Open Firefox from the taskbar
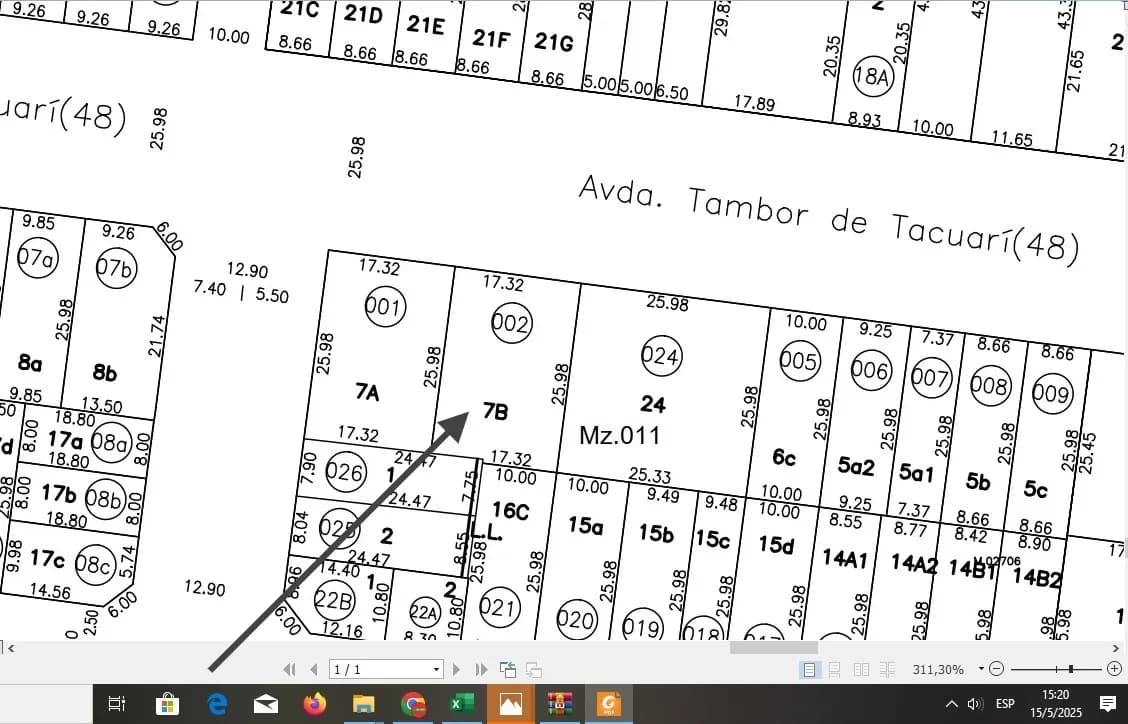This screenshot has width=1128, height=724. [x=314, y=704]
